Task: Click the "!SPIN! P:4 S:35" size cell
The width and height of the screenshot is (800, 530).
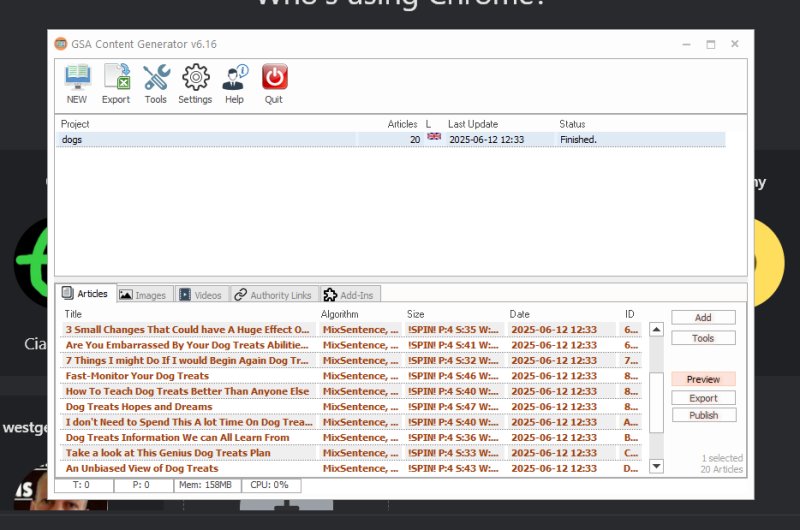Action: [453, 330]
